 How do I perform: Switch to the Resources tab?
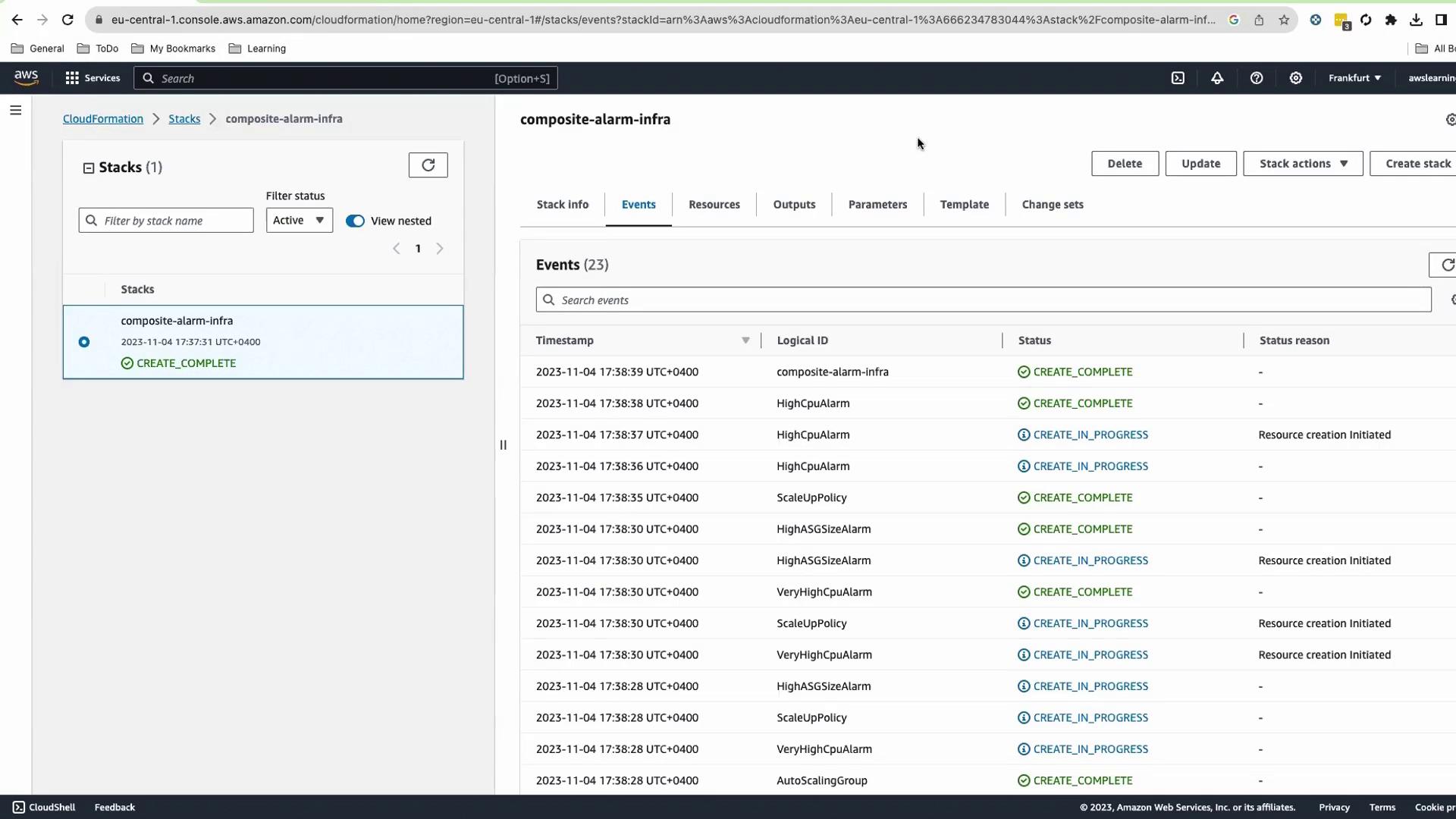[x=714, y=205]
